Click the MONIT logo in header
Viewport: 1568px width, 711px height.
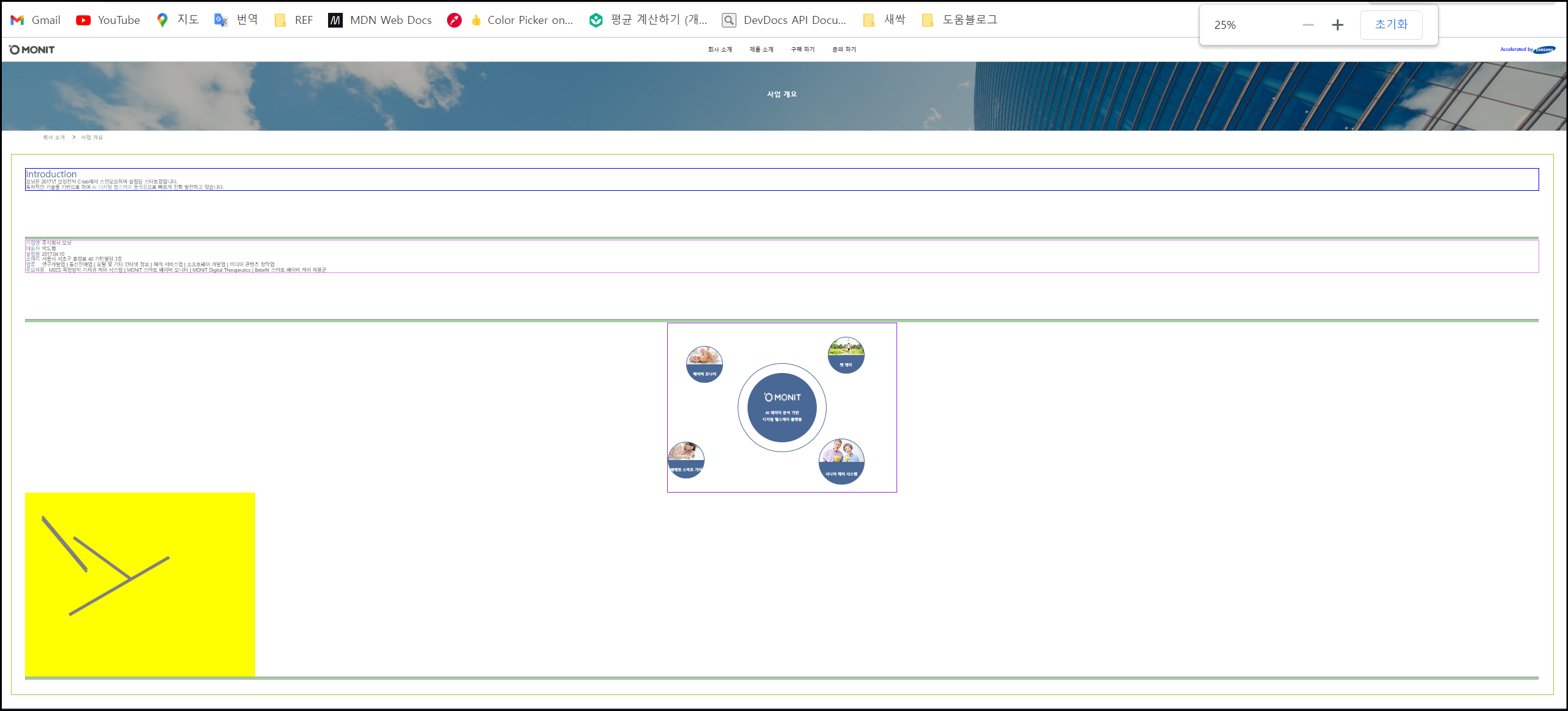point(32,50)
